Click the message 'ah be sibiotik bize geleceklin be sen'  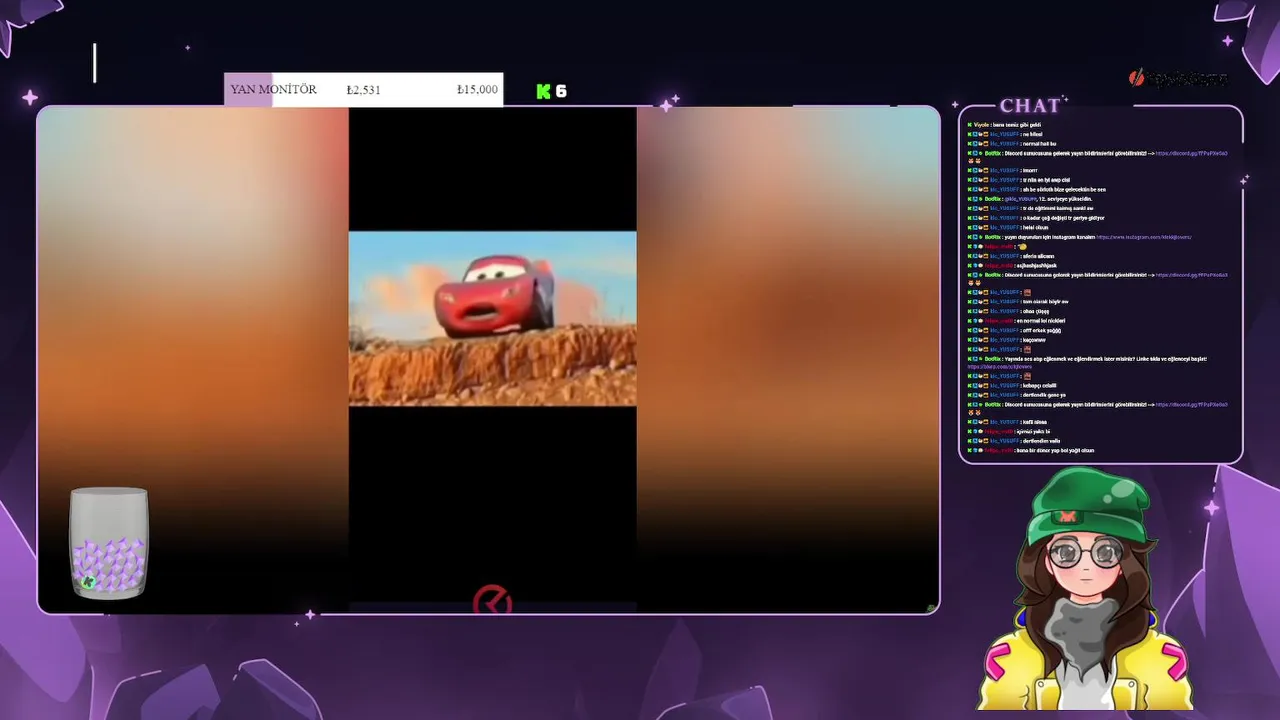1063,189
